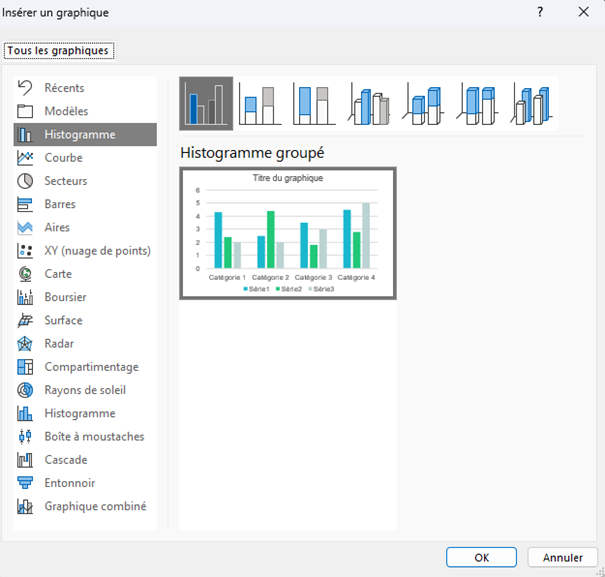Click the Histogramme groupé chart preview

288,233
